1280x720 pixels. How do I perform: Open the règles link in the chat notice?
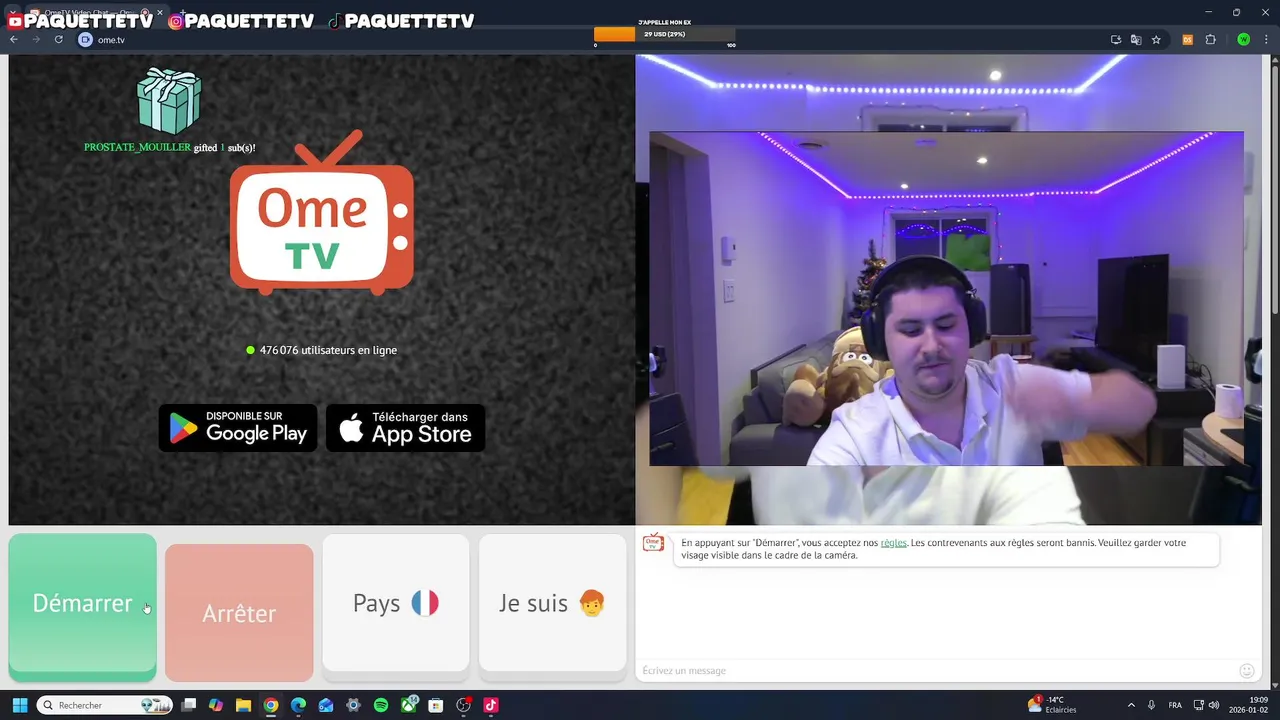click(x=894, y=543)
